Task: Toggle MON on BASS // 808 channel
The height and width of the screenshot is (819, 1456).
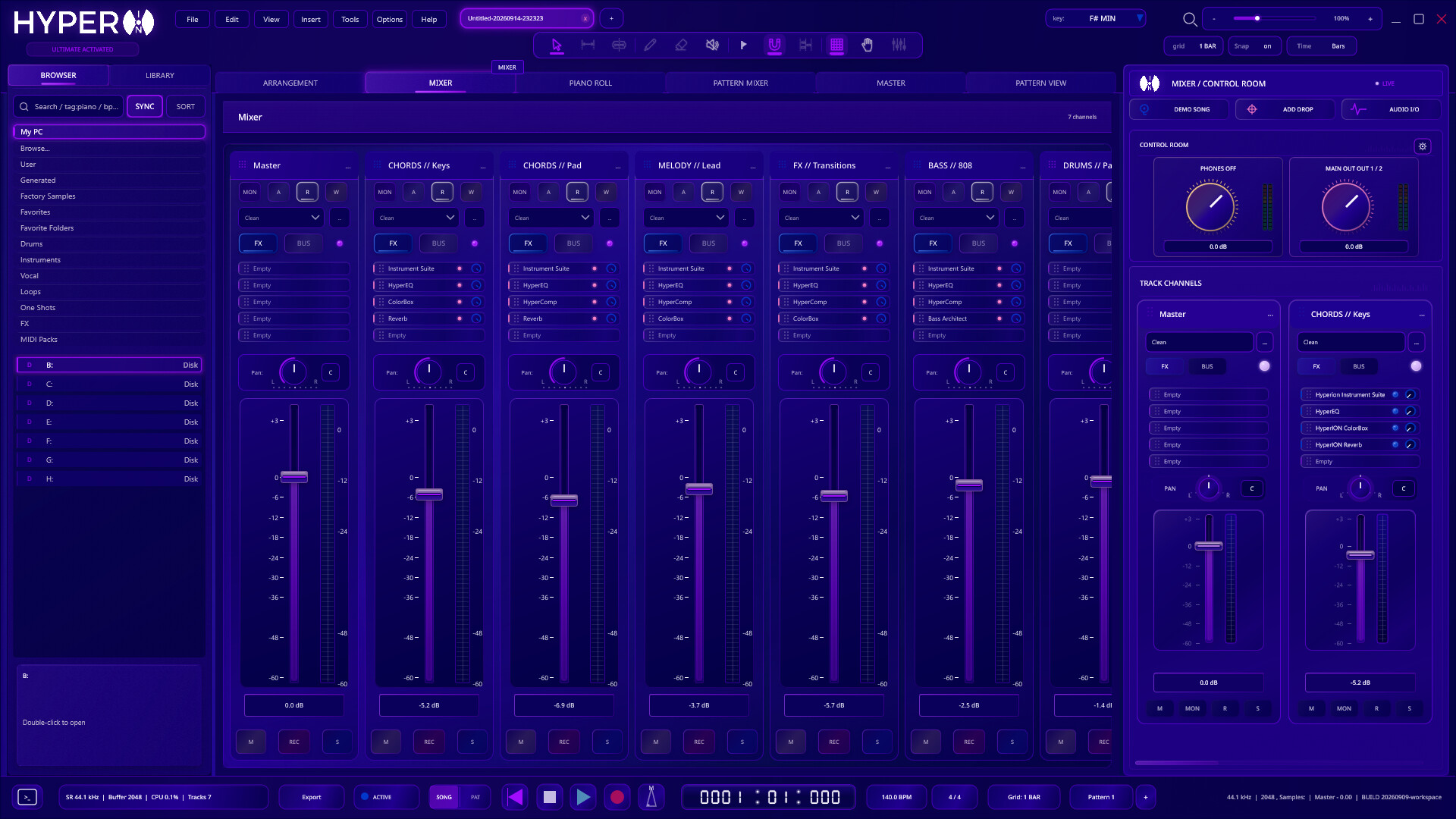Action: (924, 192)
